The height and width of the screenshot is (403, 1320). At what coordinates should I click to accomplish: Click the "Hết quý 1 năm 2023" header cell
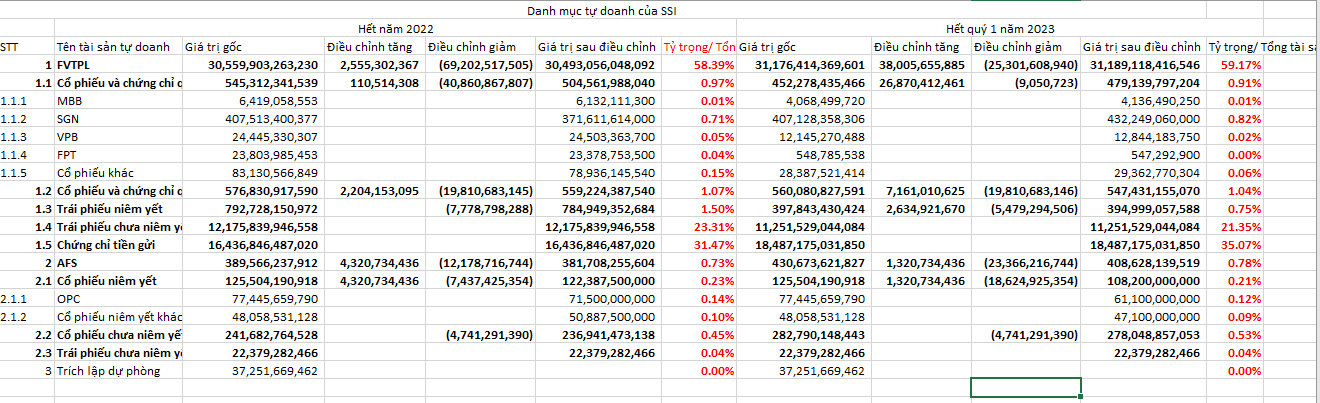pyautogui.click(x=1001, y=28)
